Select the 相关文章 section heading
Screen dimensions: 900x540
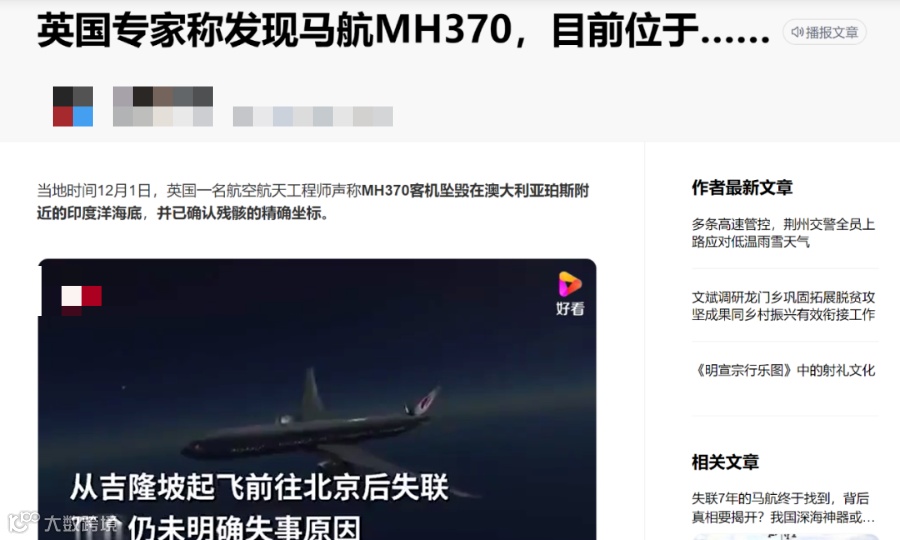coord(726,461)
